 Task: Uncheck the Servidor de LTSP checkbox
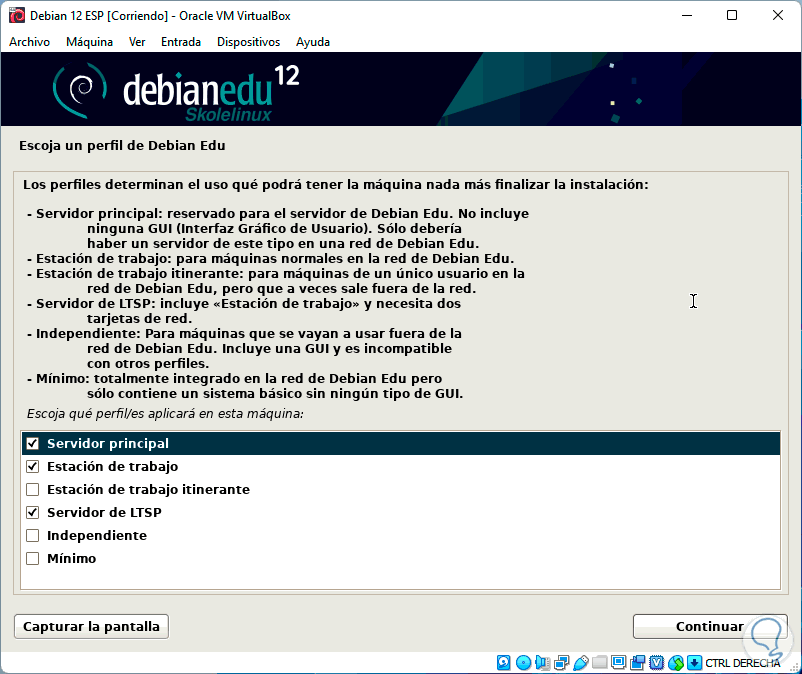pyautogui.click(x=33, y=512)
